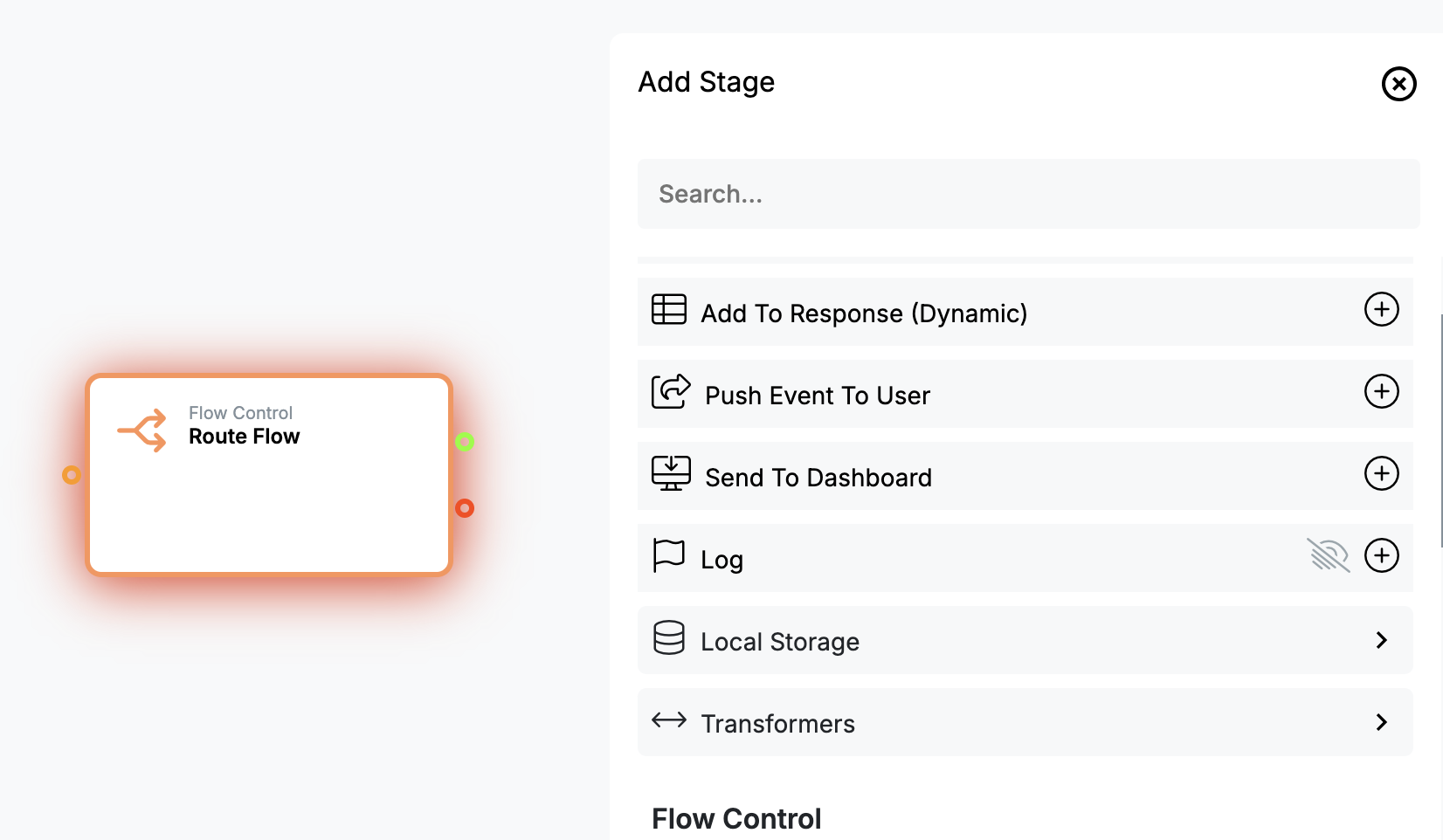Screen dimensions: 1443x840
Task: Click the Route Flow branching arrows icon
Action: [142, 430]
